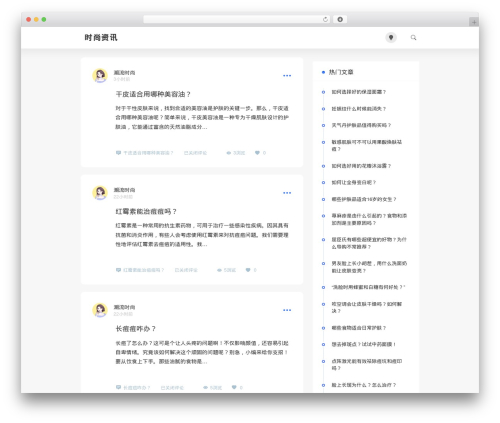Open hot article about 男友脸上长小疙瘩
Viewport: 500px width, 423px height.
click(x=369, y=267)
